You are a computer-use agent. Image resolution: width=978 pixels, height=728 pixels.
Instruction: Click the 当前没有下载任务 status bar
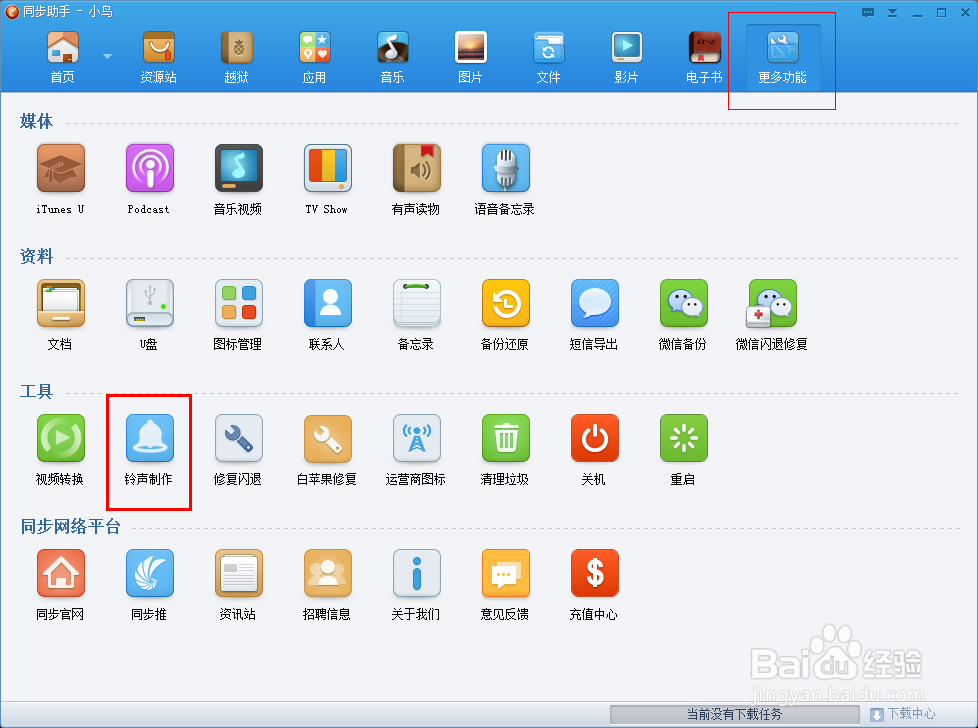pyautogui.click(x=735, y=714)
